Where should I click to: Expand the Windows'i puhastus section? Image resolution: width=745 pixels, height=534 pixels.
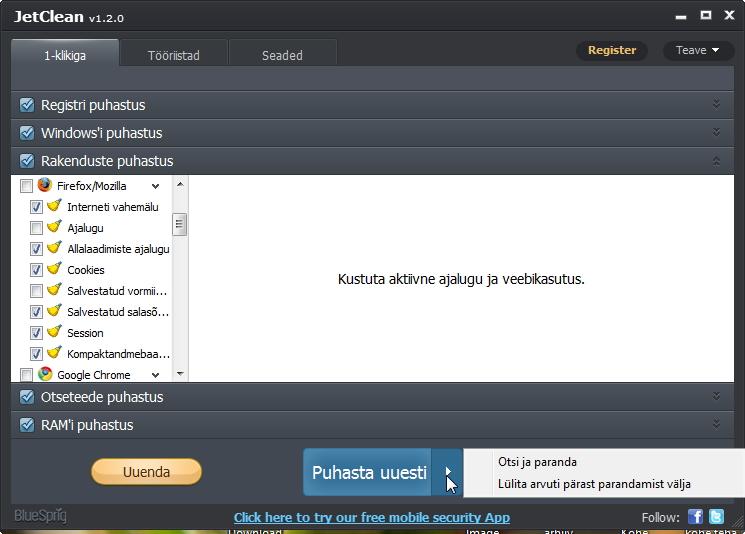716,133
